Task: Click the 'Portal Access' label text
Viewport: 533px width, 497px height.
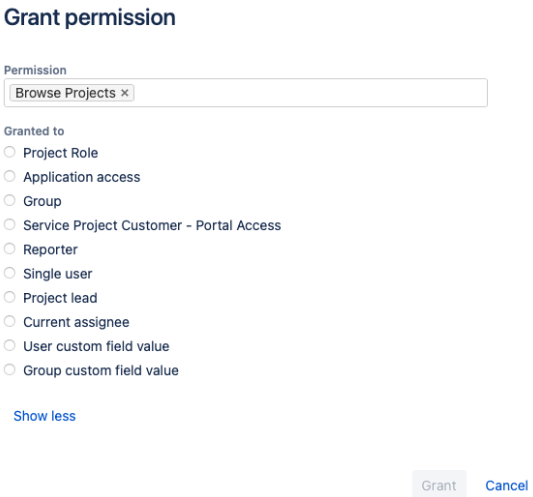Action: point(238,225)
